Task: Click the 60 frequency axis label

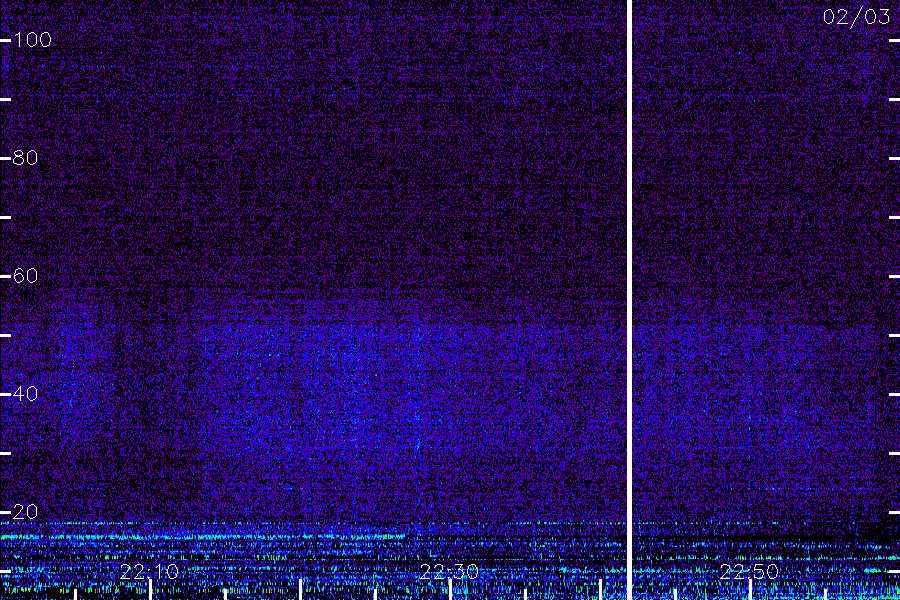Action: tap(26, 276)
